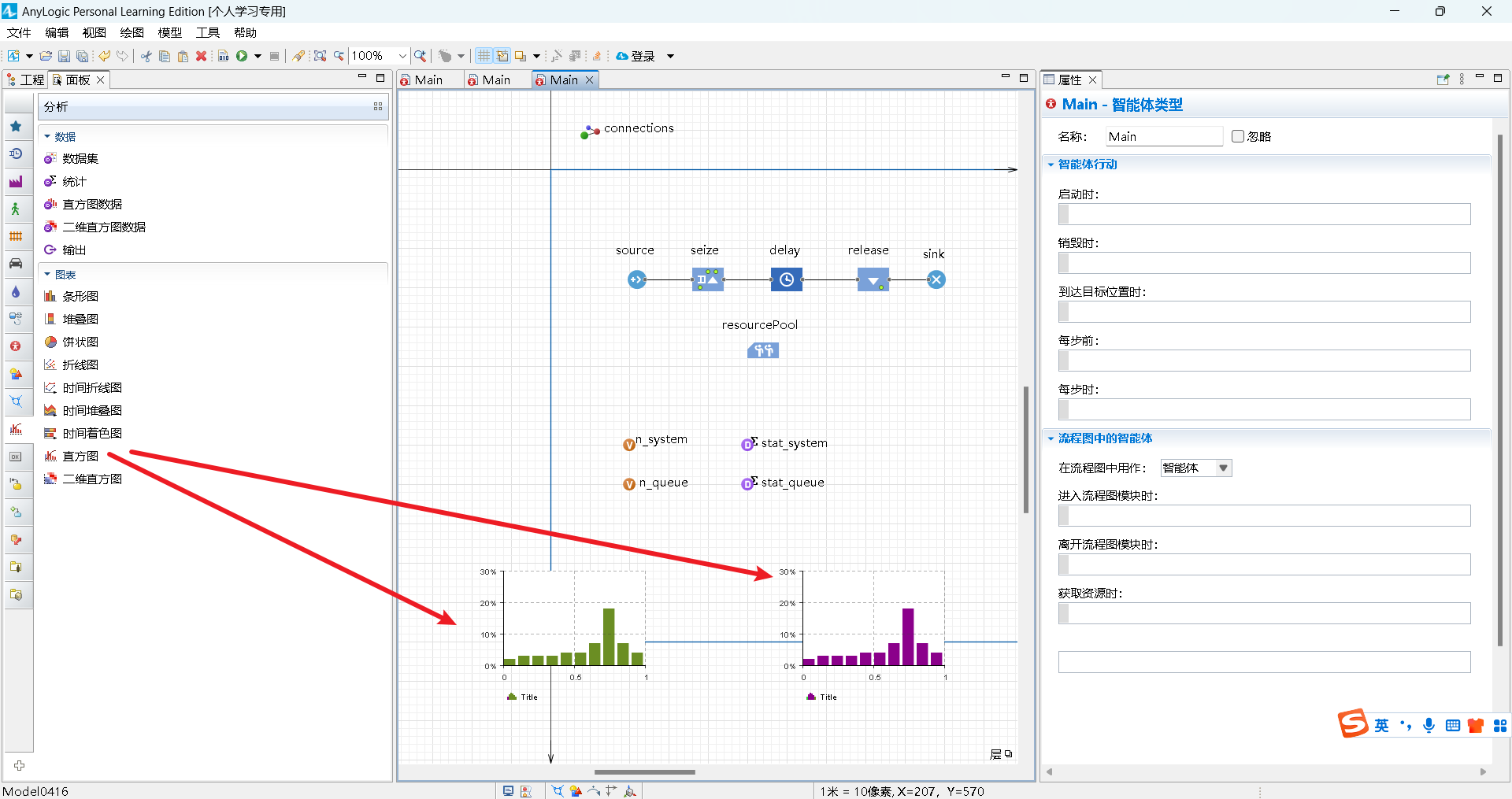Collapse the 流程图中的智能体 section
1512x799 pixels.
1051,438
